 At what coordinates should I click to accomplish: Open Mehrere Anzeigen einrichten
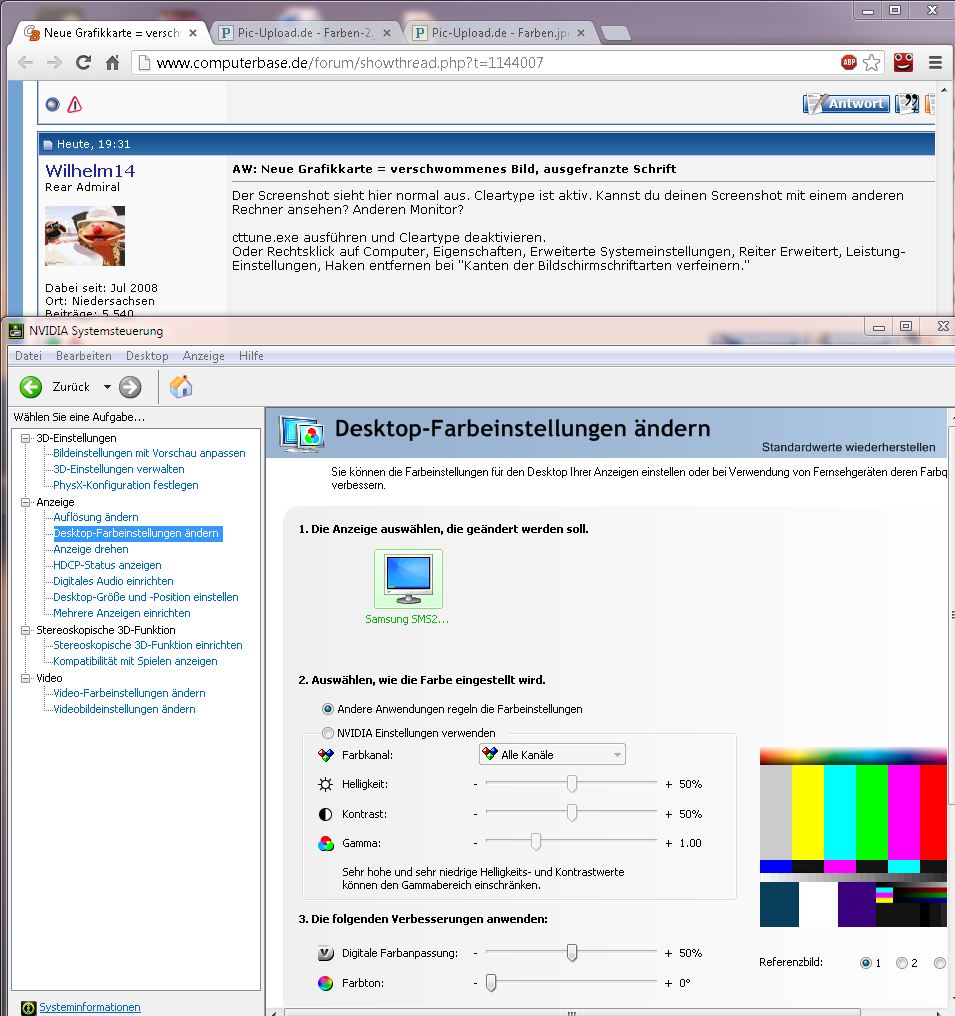click(x=122, y=613)
